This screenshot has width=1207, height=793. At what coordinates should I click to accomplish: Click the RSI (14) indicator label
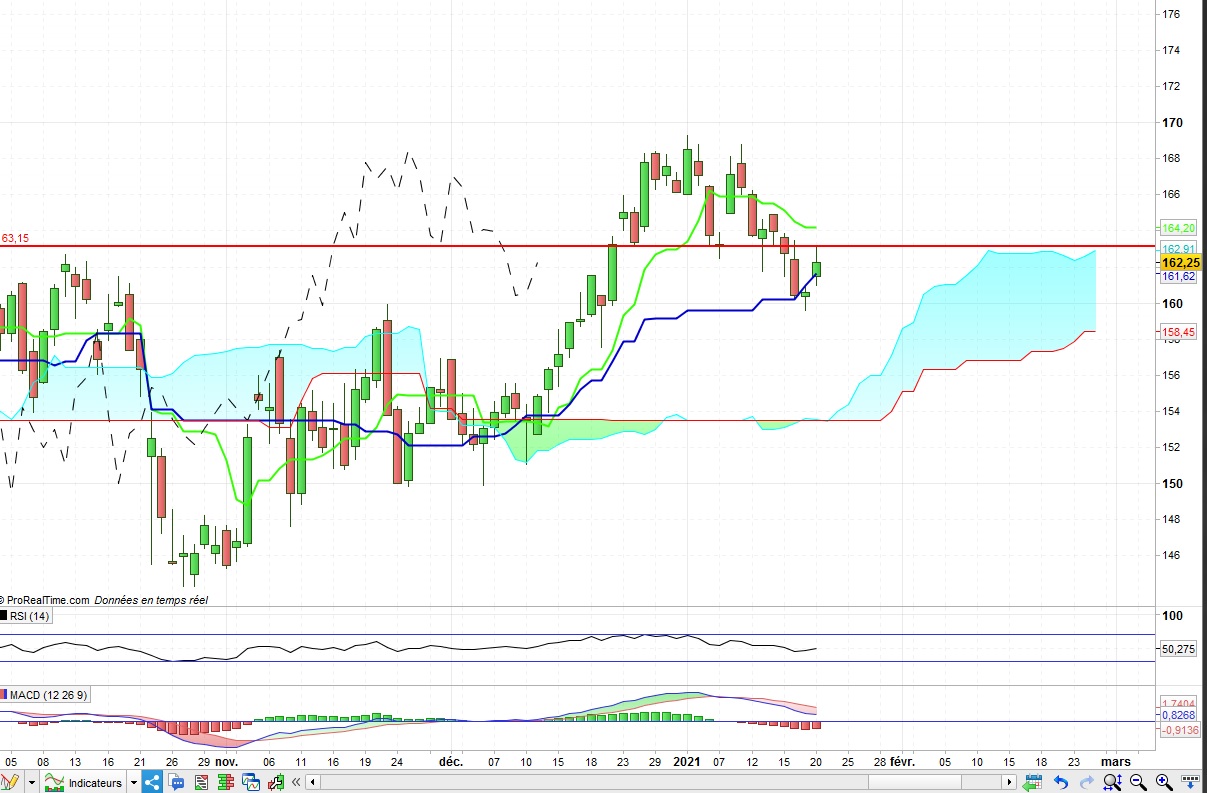point(29,616)
